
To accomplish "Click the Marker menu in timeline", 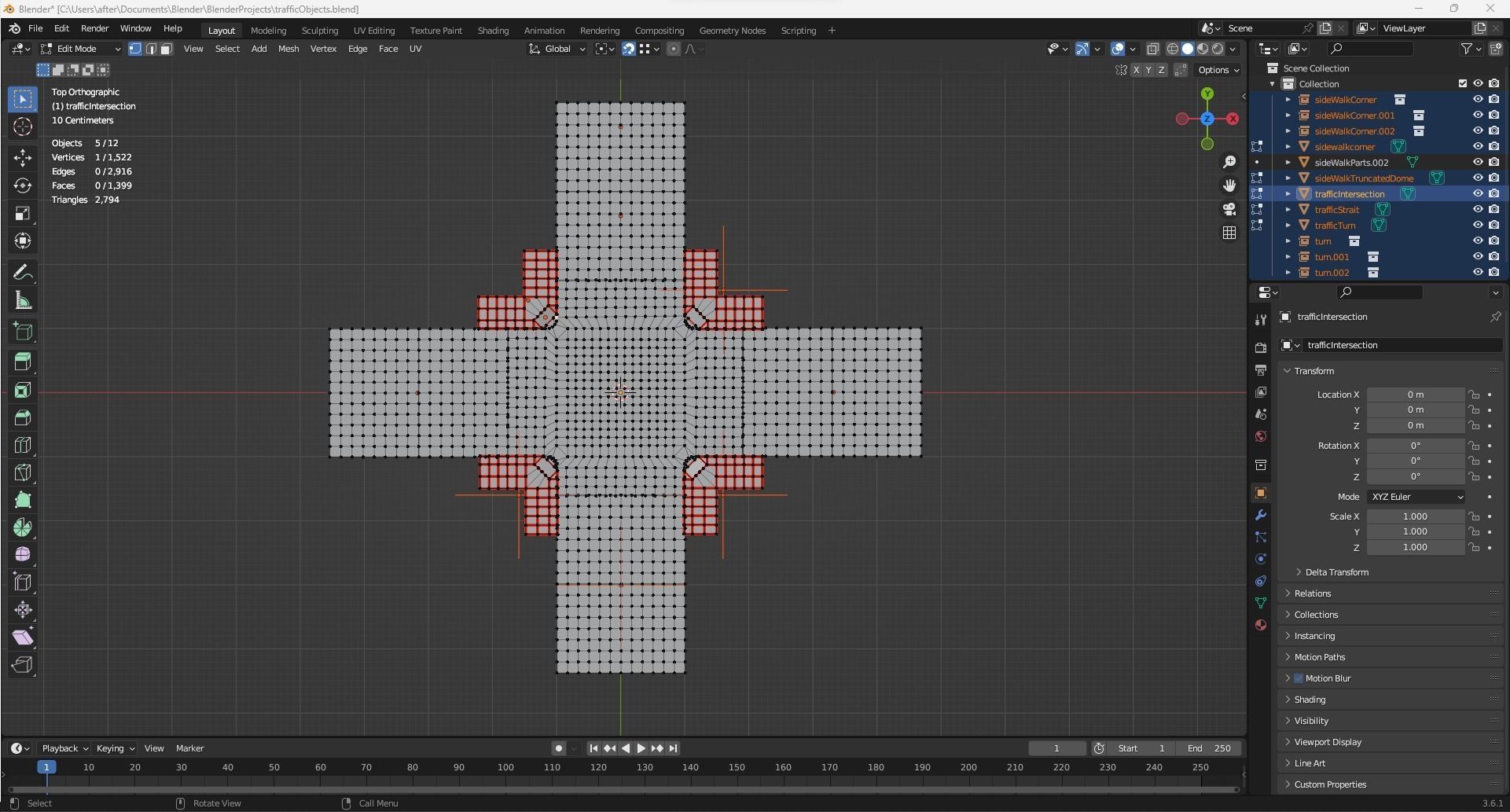I will [x=189, y=748].
